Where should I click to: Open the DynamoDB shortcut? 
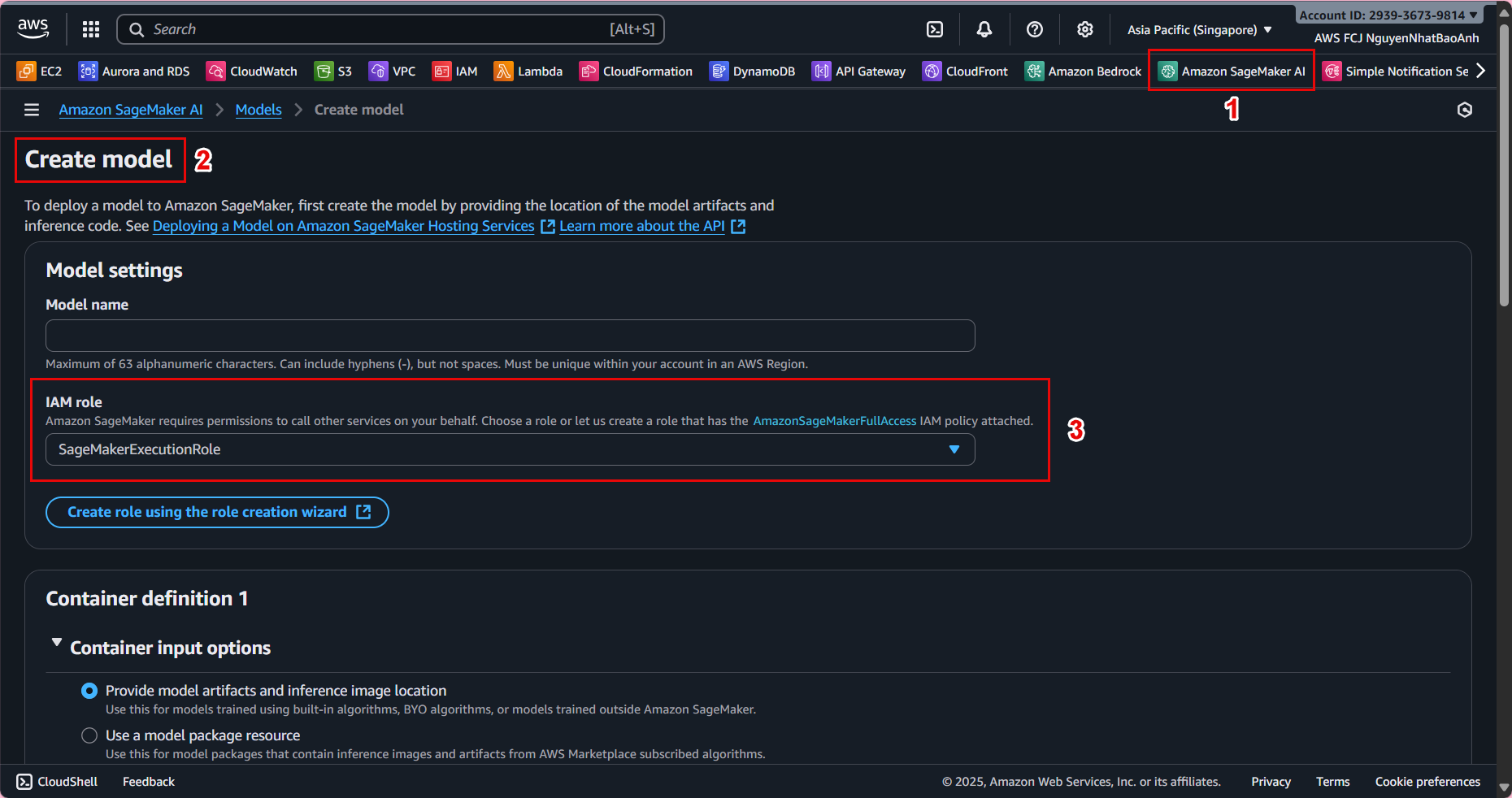[x=752, y=72]
